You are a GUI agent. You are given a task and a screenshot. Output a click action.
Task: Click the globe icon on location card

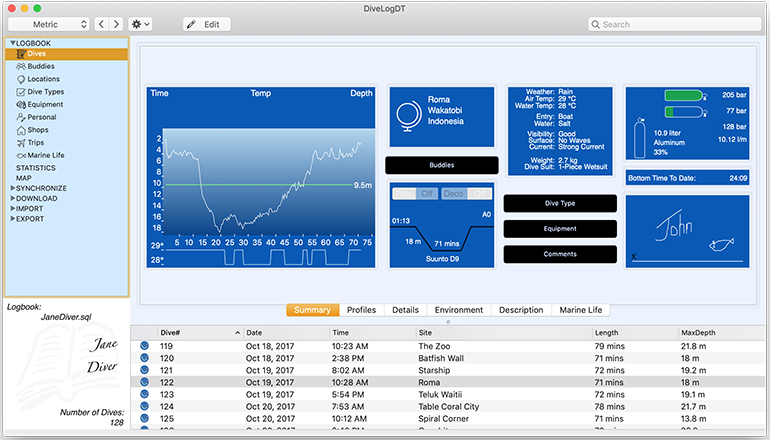point(408,113)
